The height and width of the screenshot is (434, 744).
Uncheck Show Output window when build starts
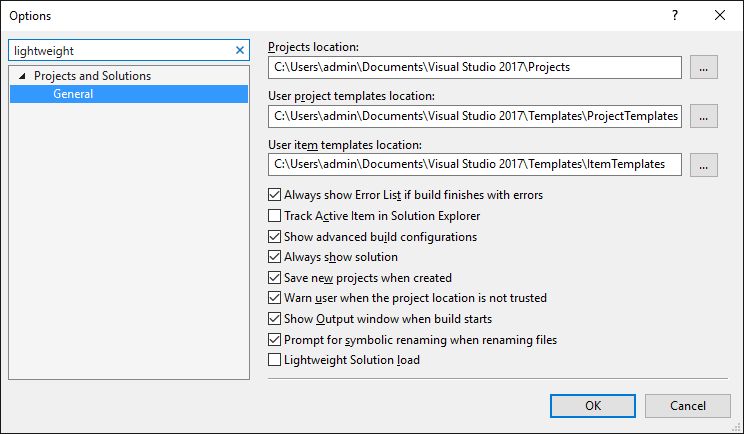pyautogui.click(x=275, y=319)
